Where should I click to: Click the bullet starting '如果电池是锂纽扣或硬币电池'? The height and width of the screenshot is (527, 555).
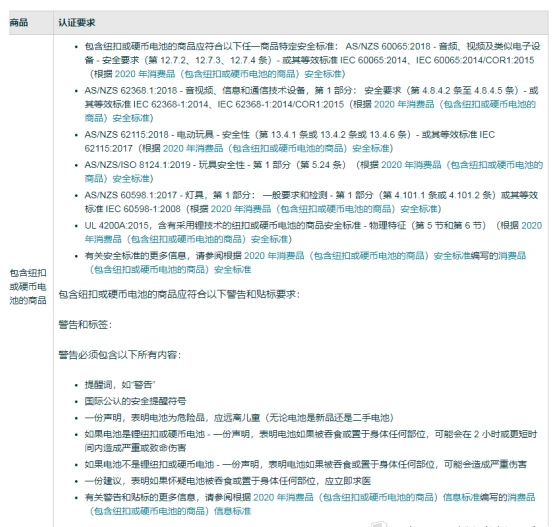(x=310, y=441)
